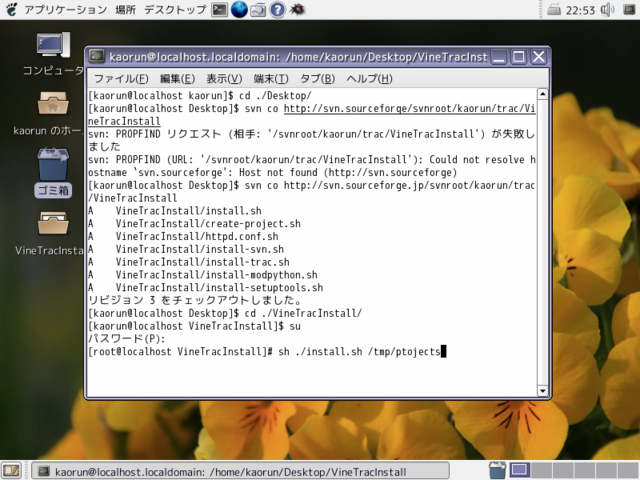The width and height of the screenshot is (640, 480).
Task: Switch to the first workspace in pager
Action: [519, 471]
